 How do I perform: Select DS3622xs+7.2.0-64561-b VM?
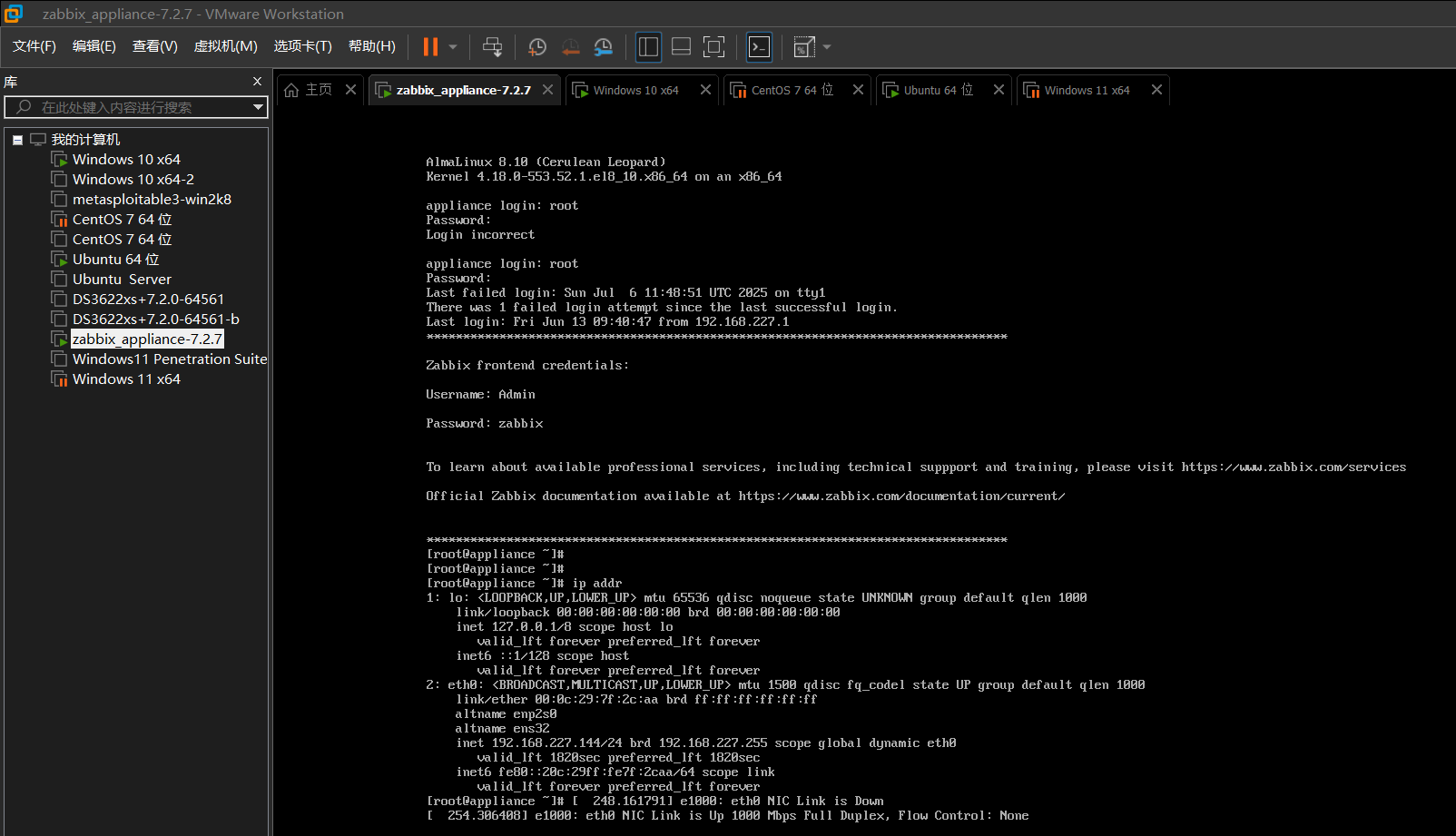(x=156, y=320)
